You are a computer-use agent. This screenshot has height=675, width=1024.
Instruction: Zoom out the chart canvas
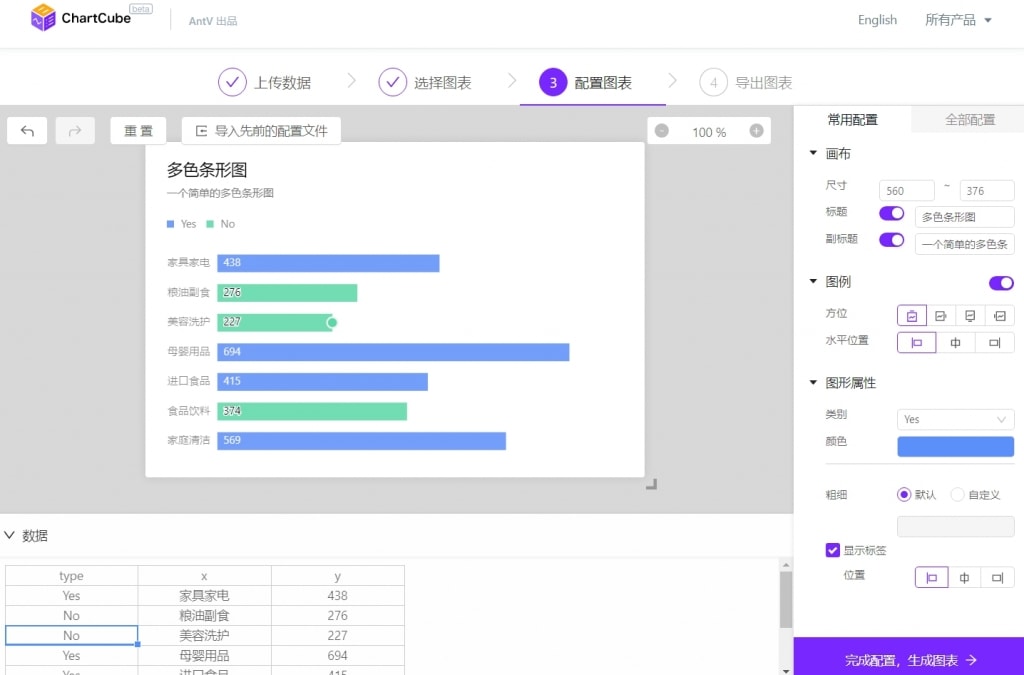tap(662, 131)
